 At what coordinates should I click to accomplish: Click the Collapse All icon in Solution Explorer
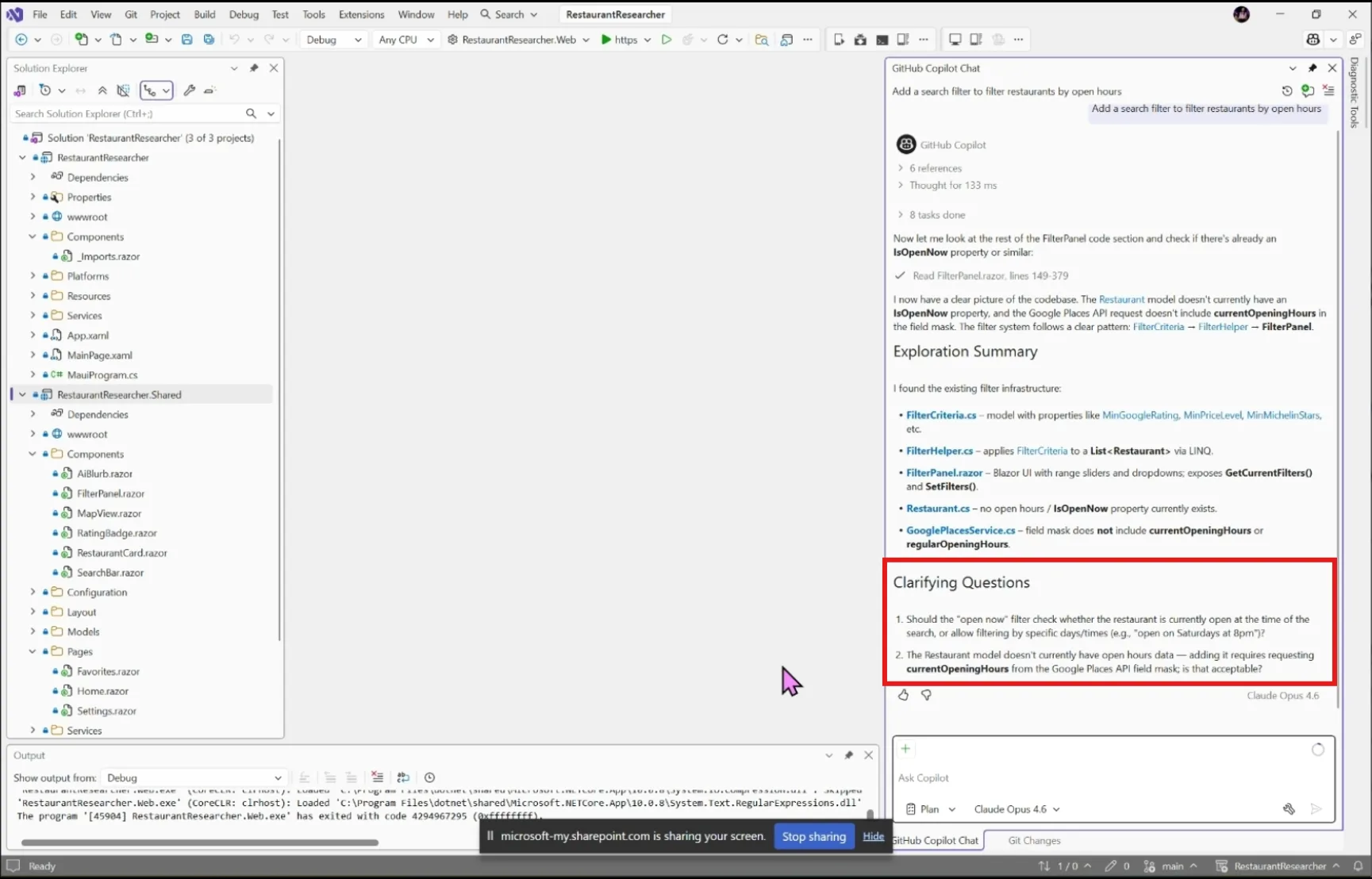[x=102, y=90]
